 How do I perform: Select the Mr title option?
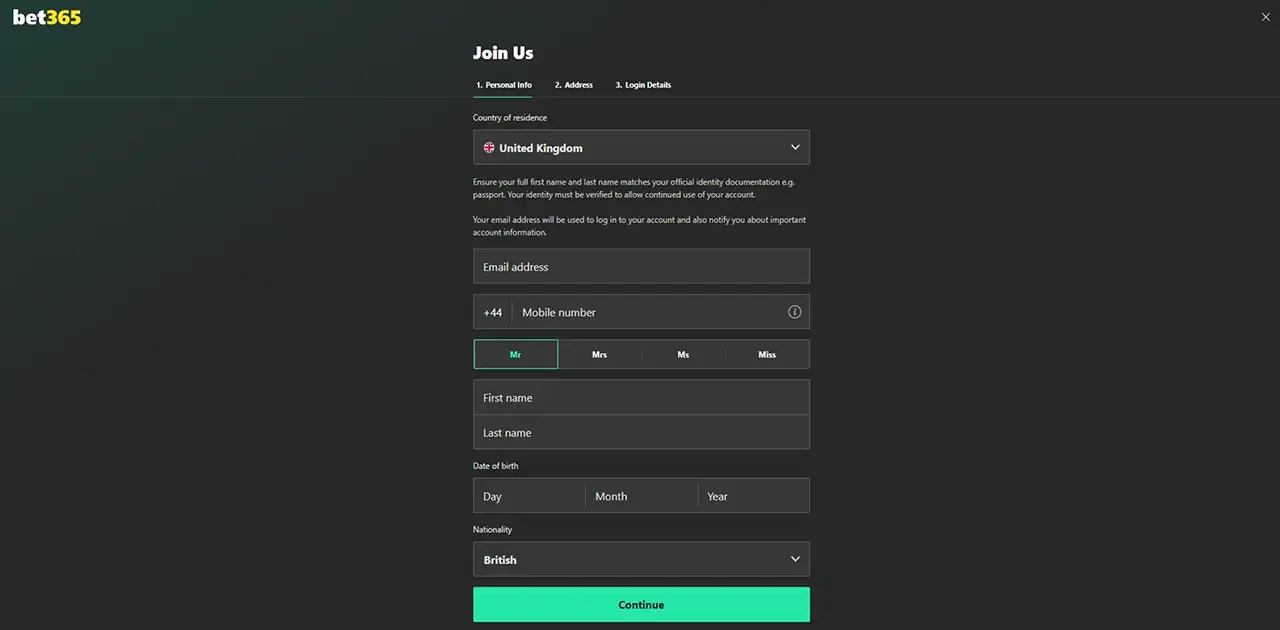click(x=516, y=354)
